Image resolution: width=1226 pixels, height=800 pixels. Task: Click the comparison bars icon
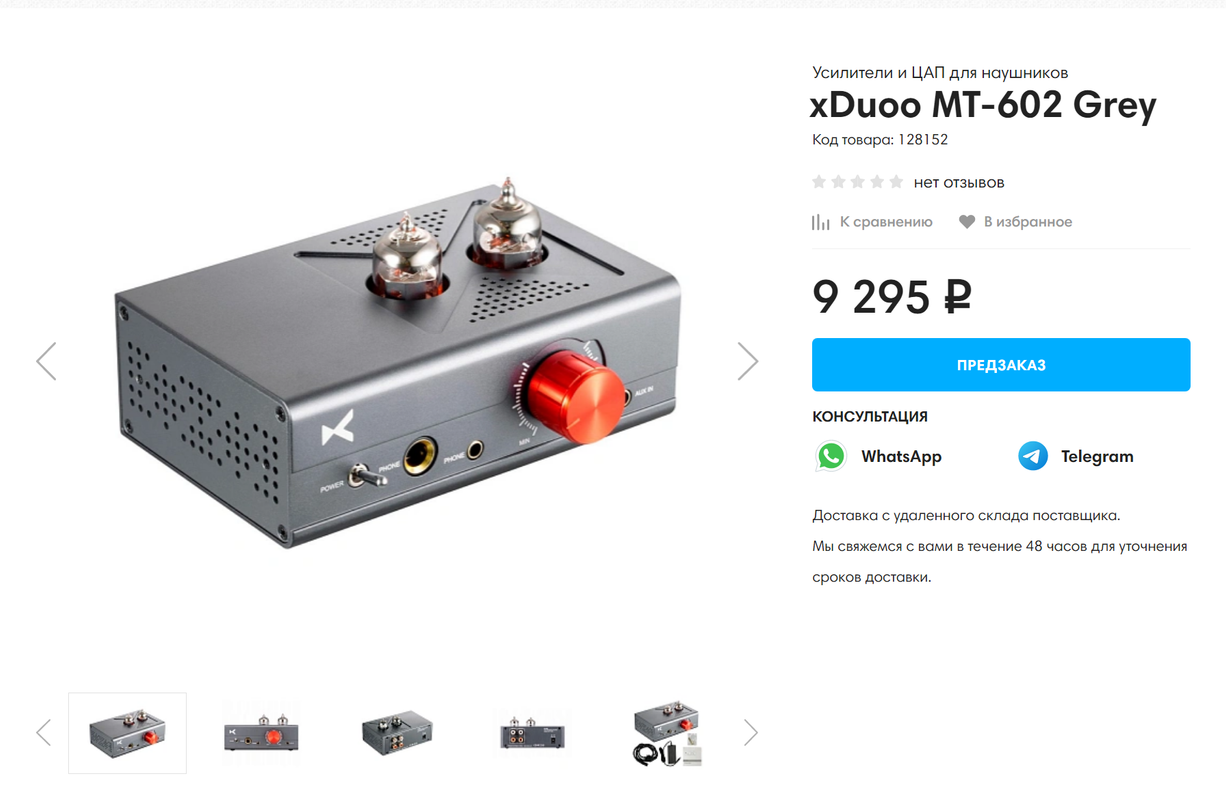click(821, 222)
